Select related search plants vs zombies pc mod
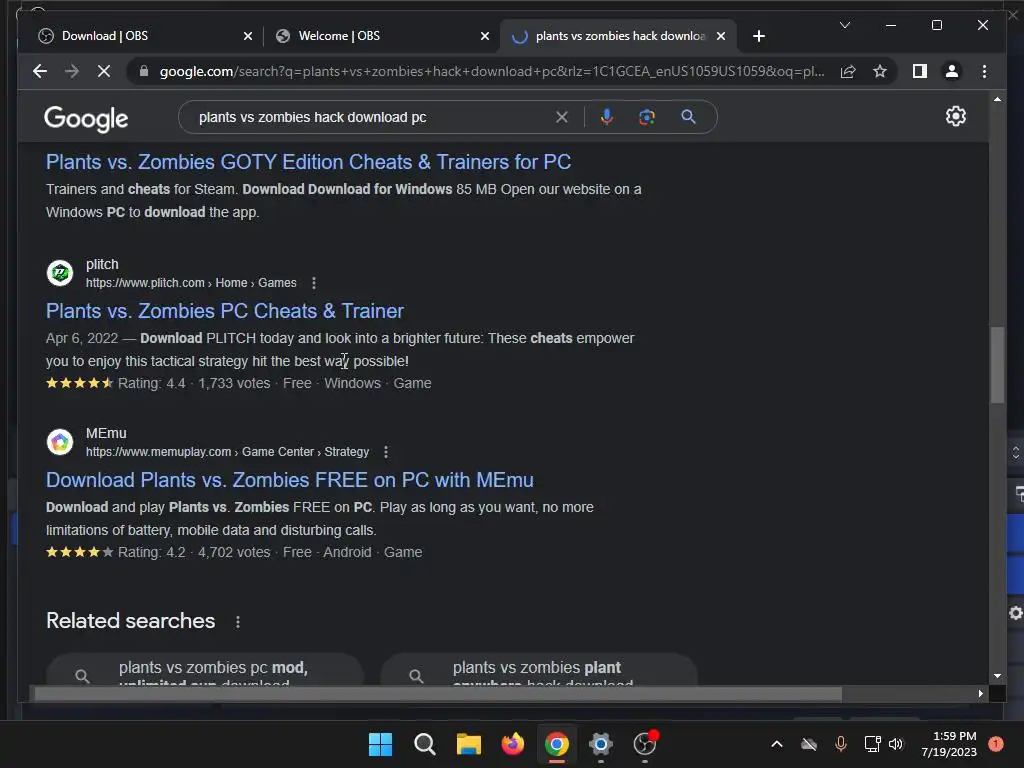This screenshot has height=768, width=1024. pos(204,670)
